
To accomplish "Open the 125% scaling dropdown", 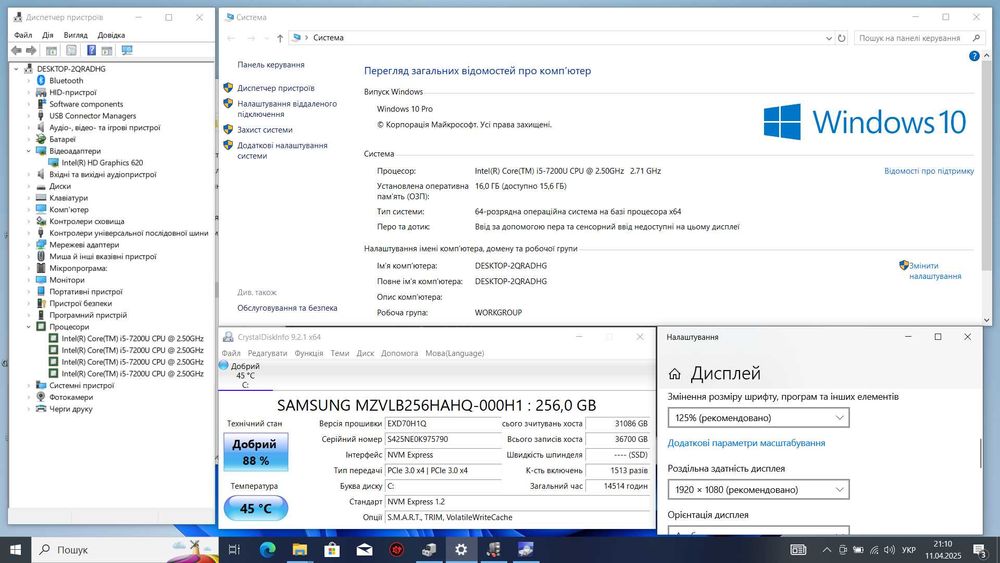I will pos(758,418).
